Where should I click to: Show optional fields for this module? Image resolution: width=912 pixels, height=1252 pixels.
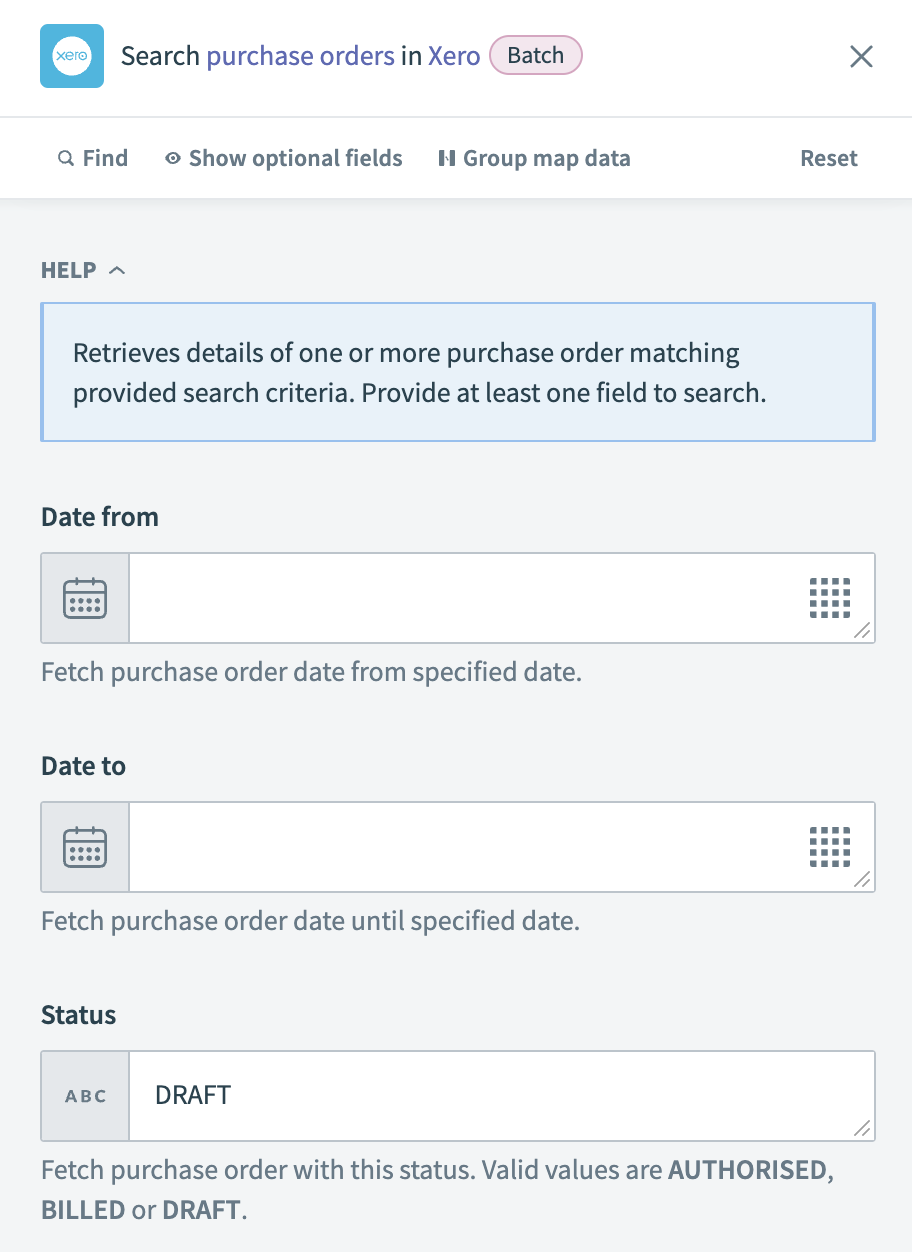(294, 158)
